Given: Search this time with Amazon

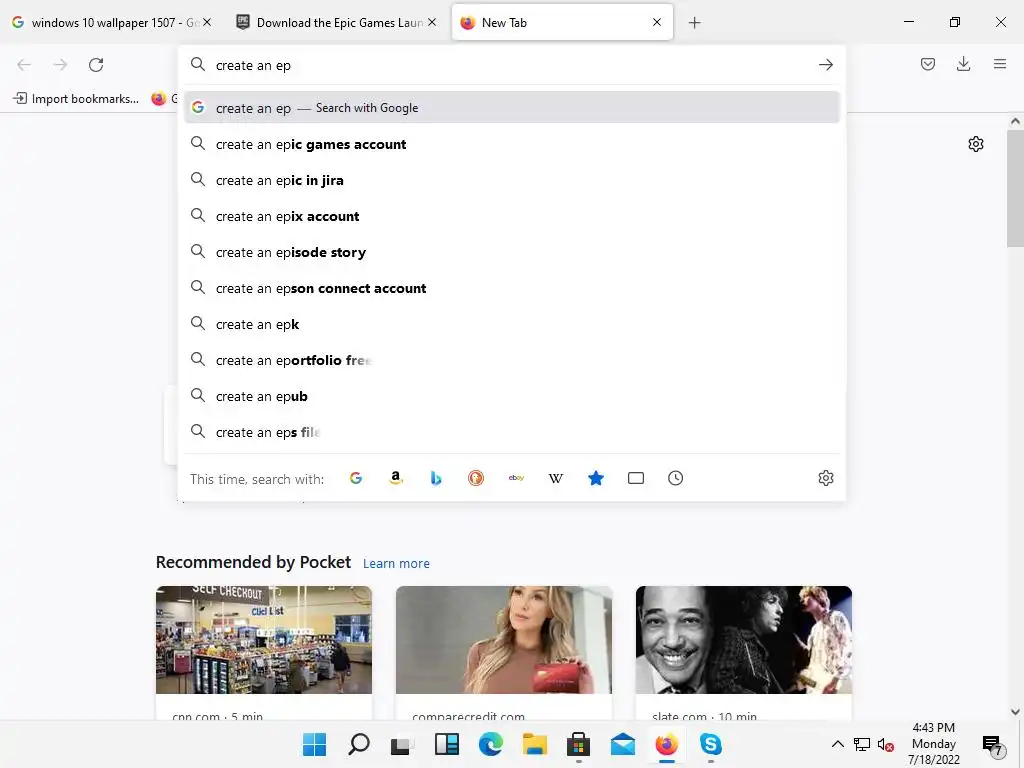Looking at the screenshot, I should click(x=396, y=478).
